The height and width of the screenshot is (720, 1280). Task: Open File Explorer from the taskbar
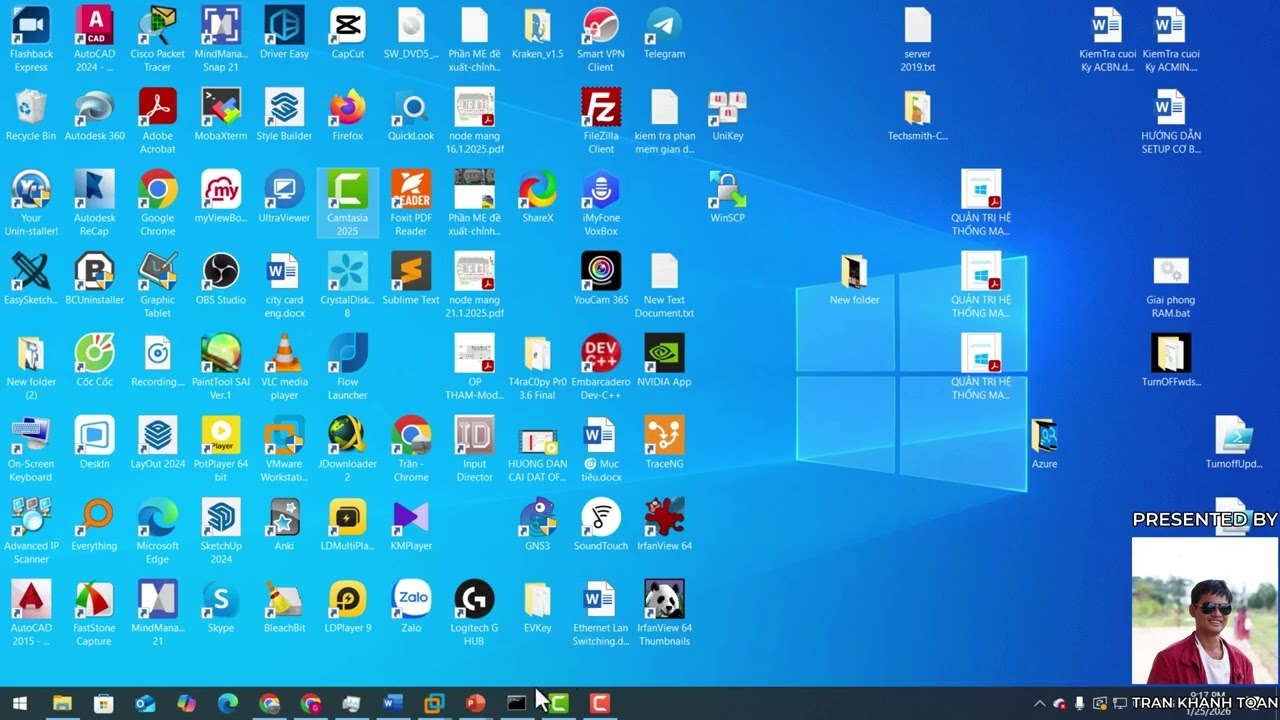click(62, 703)
